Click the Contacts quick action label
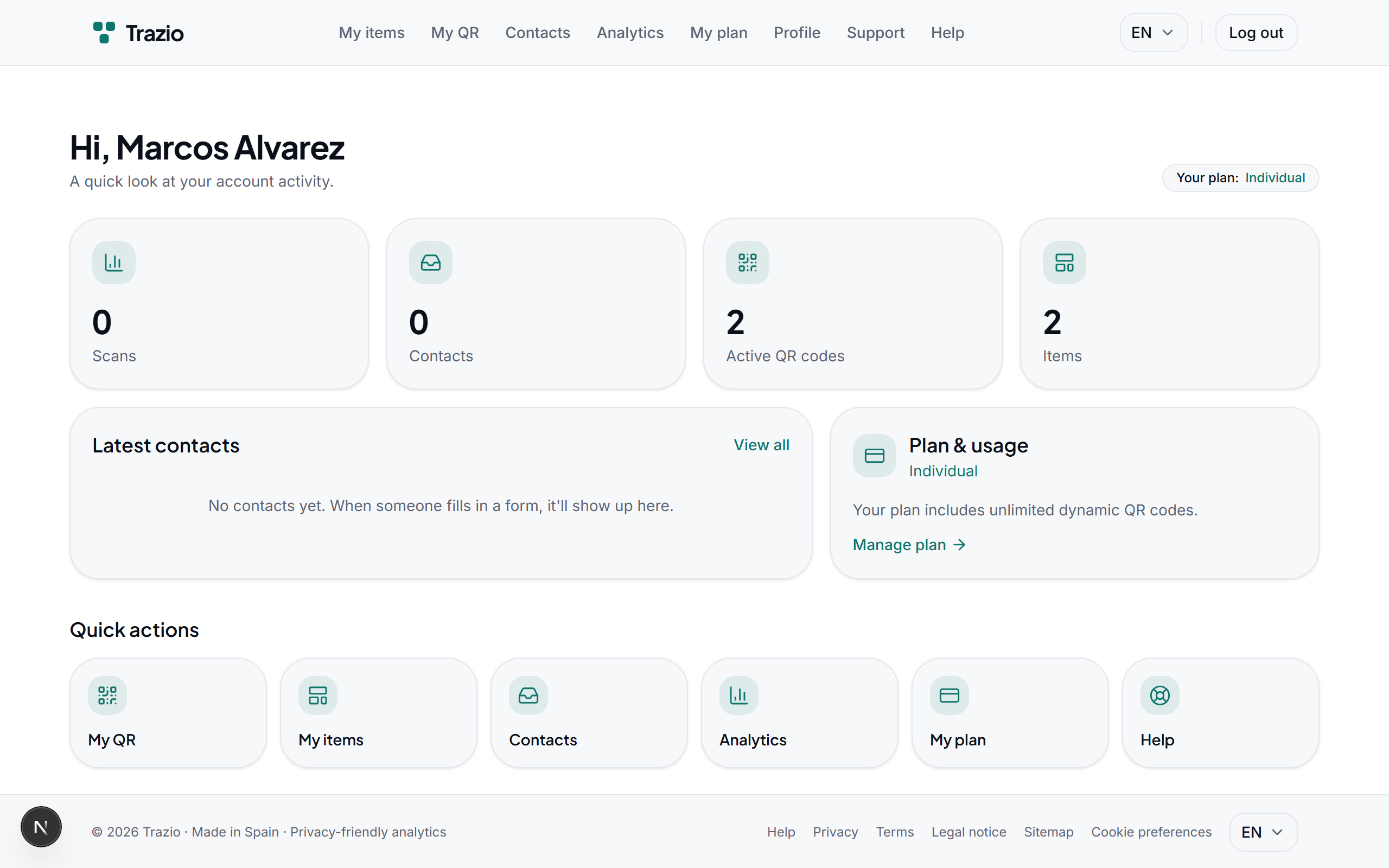This screenshot has width=1389, height=868. tap(543, 740)
